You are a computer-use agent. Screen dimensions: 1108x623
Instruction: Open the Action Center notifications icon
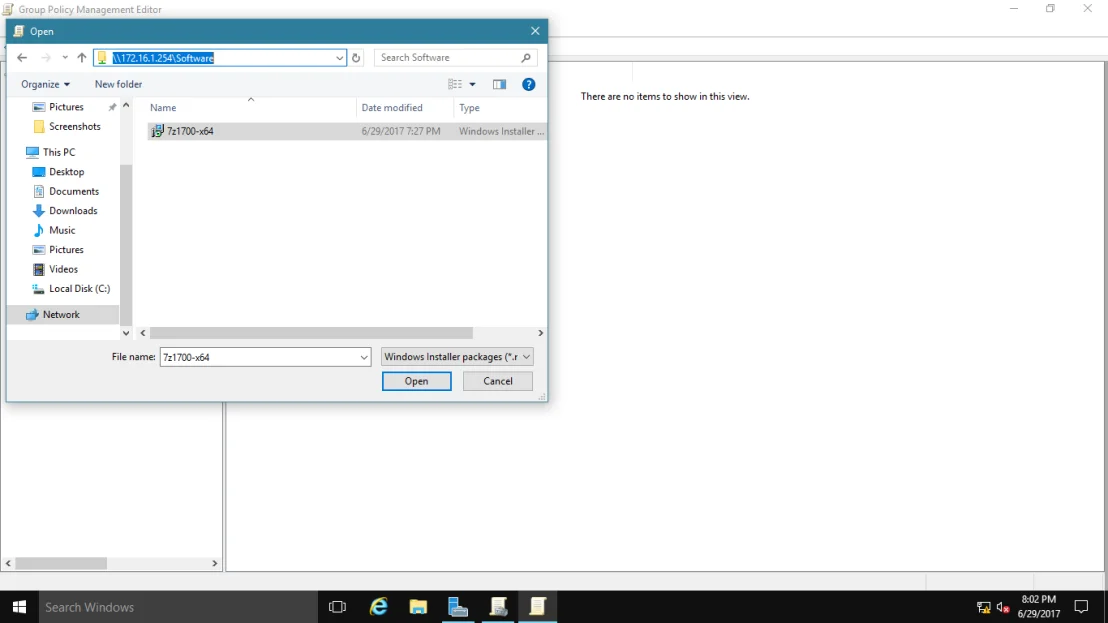[x=1081, y=607]
